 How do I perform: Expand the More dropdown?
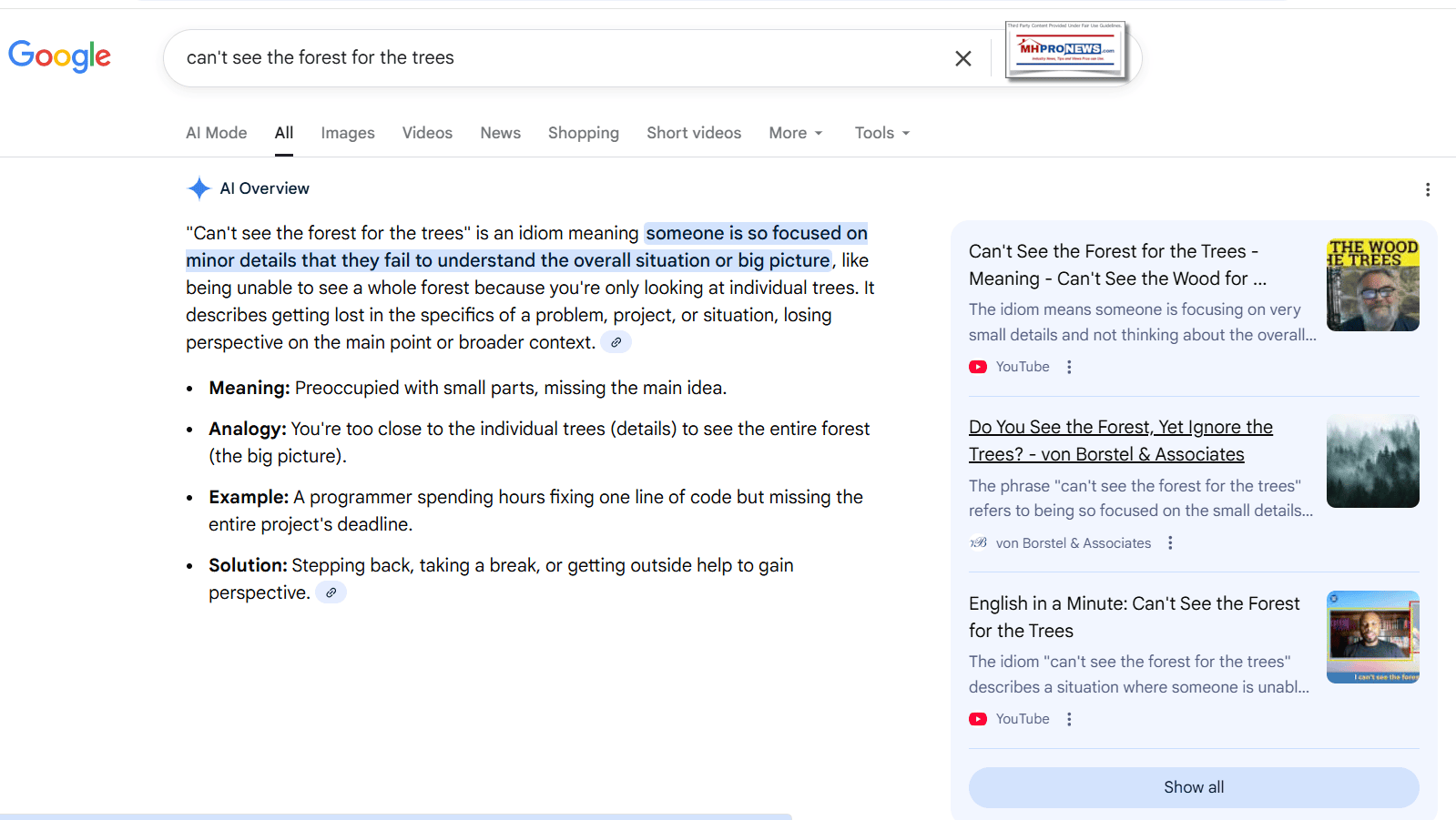tap(795, 133)
